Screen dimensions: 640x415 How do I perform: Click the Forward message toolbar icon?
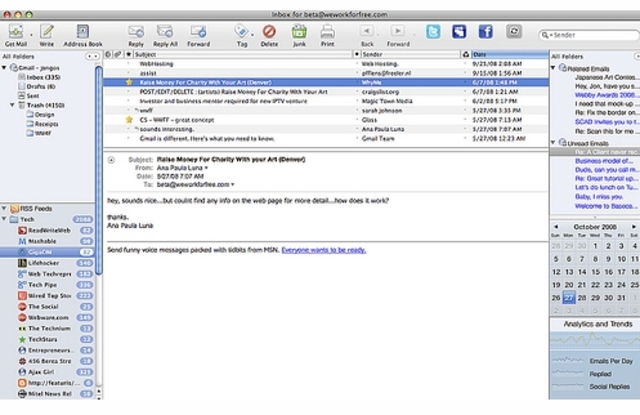tap(198, 31)
